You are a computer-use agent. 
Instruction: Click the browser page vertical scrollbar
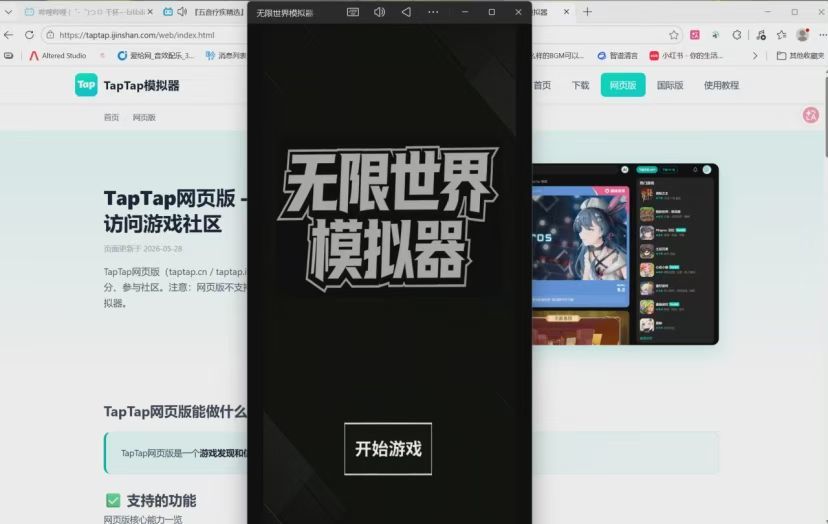825,117
